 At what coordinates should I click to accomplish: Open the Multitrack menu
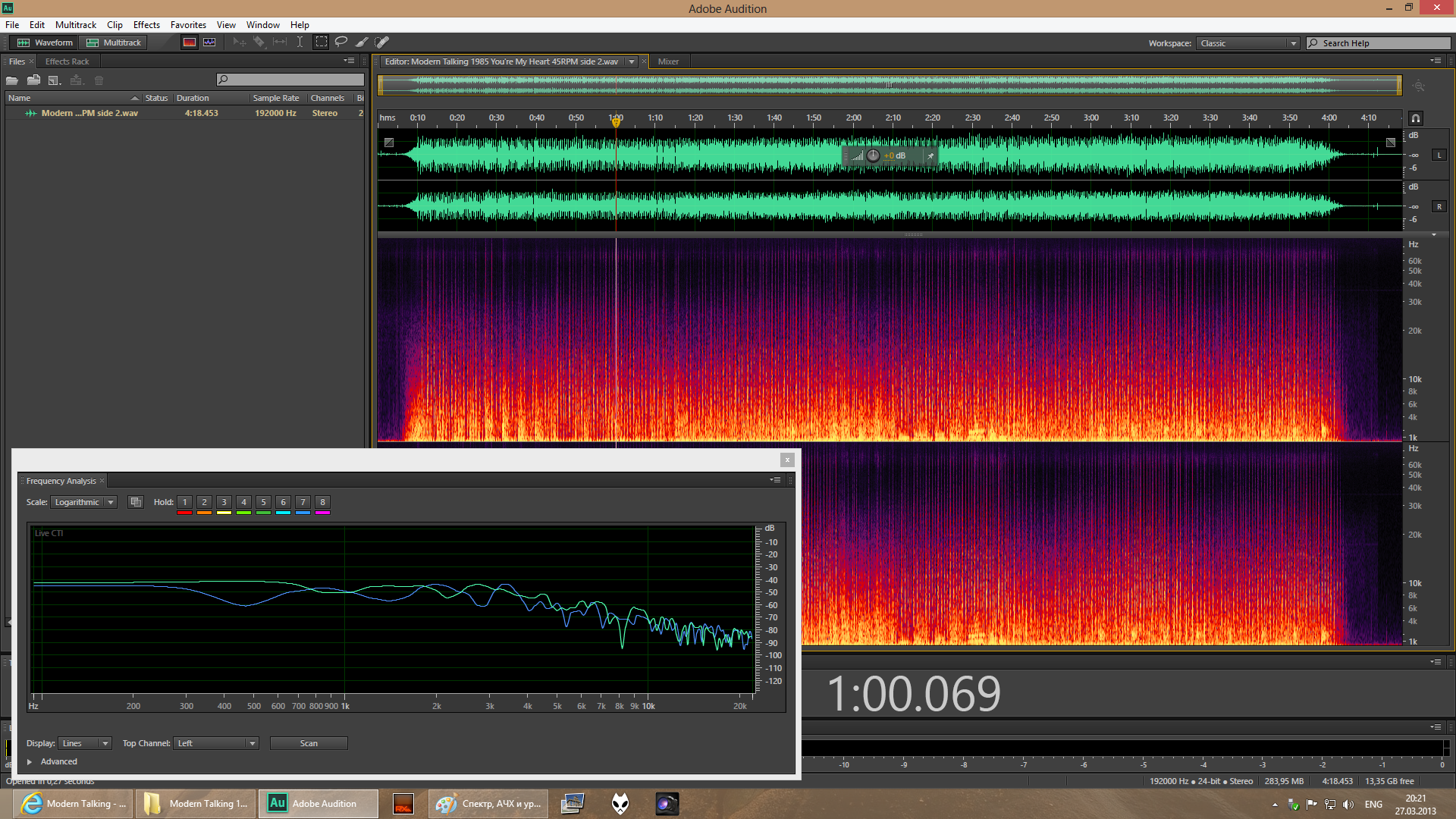click(76, 25)
